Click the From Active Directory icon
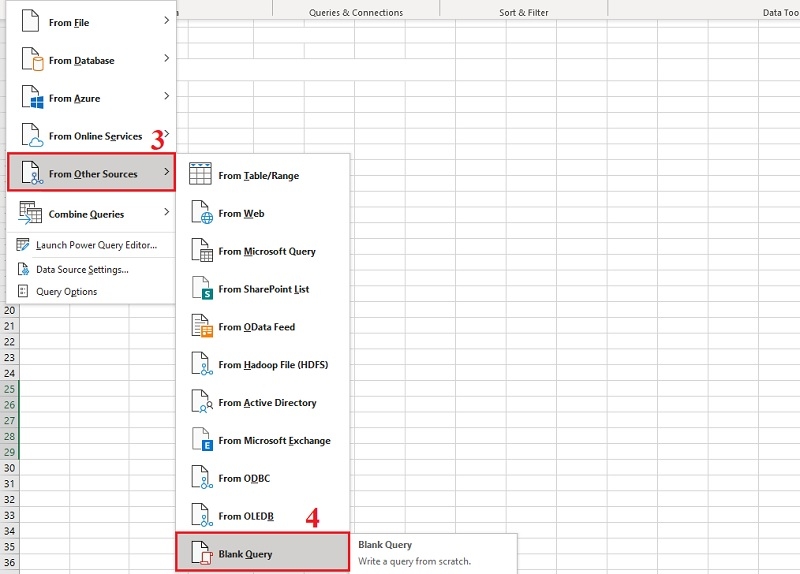 (202, 402)
